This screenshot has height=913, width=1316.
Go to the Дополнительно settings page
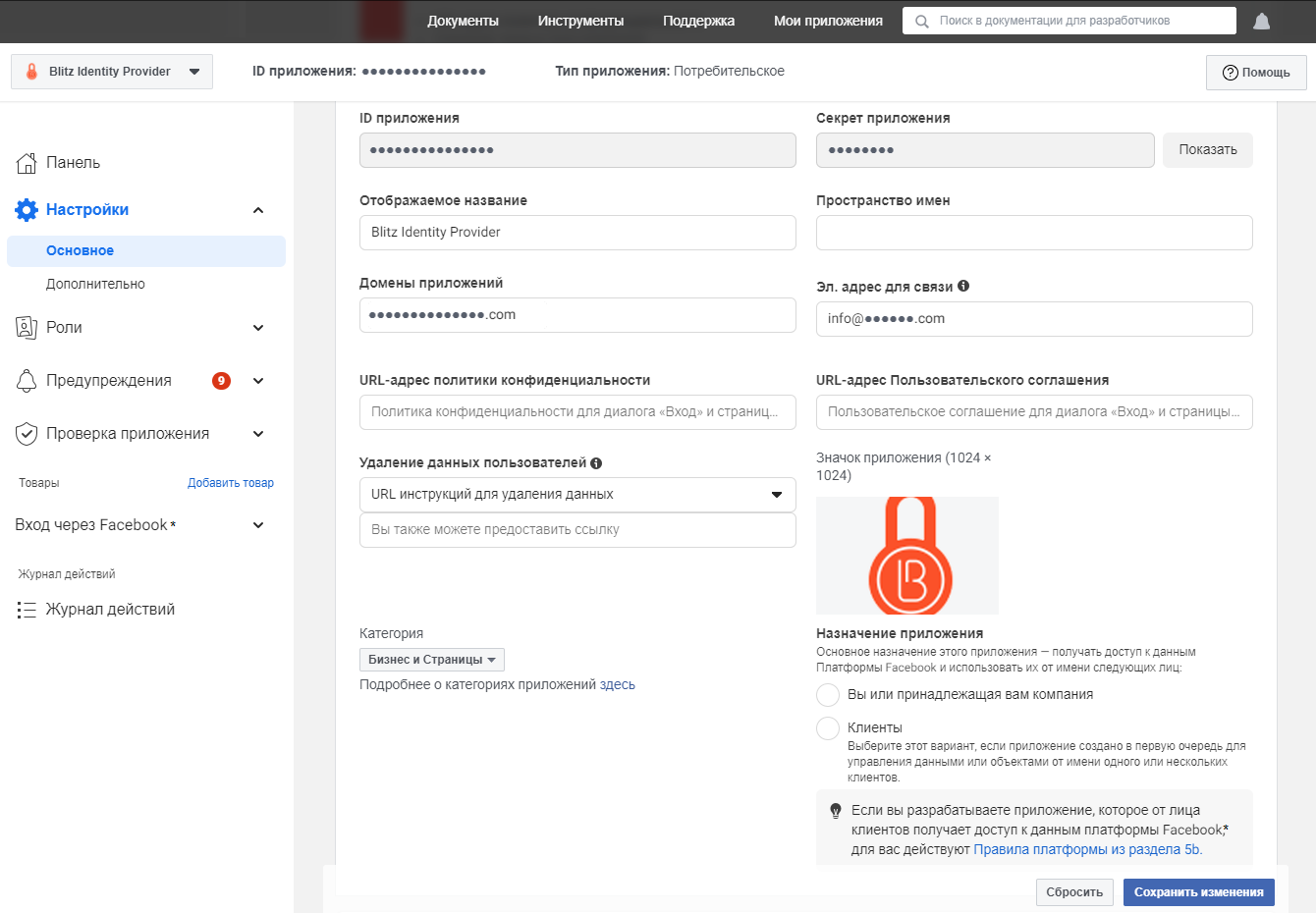pos(95,284)
